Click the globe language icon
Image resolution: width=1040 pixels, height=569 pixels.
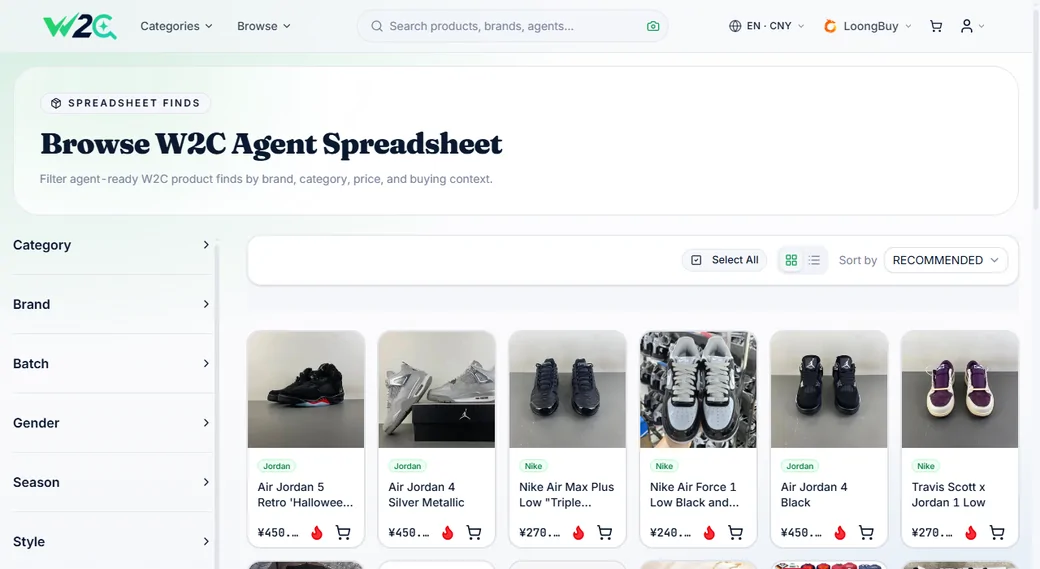(x=735, y=26)
